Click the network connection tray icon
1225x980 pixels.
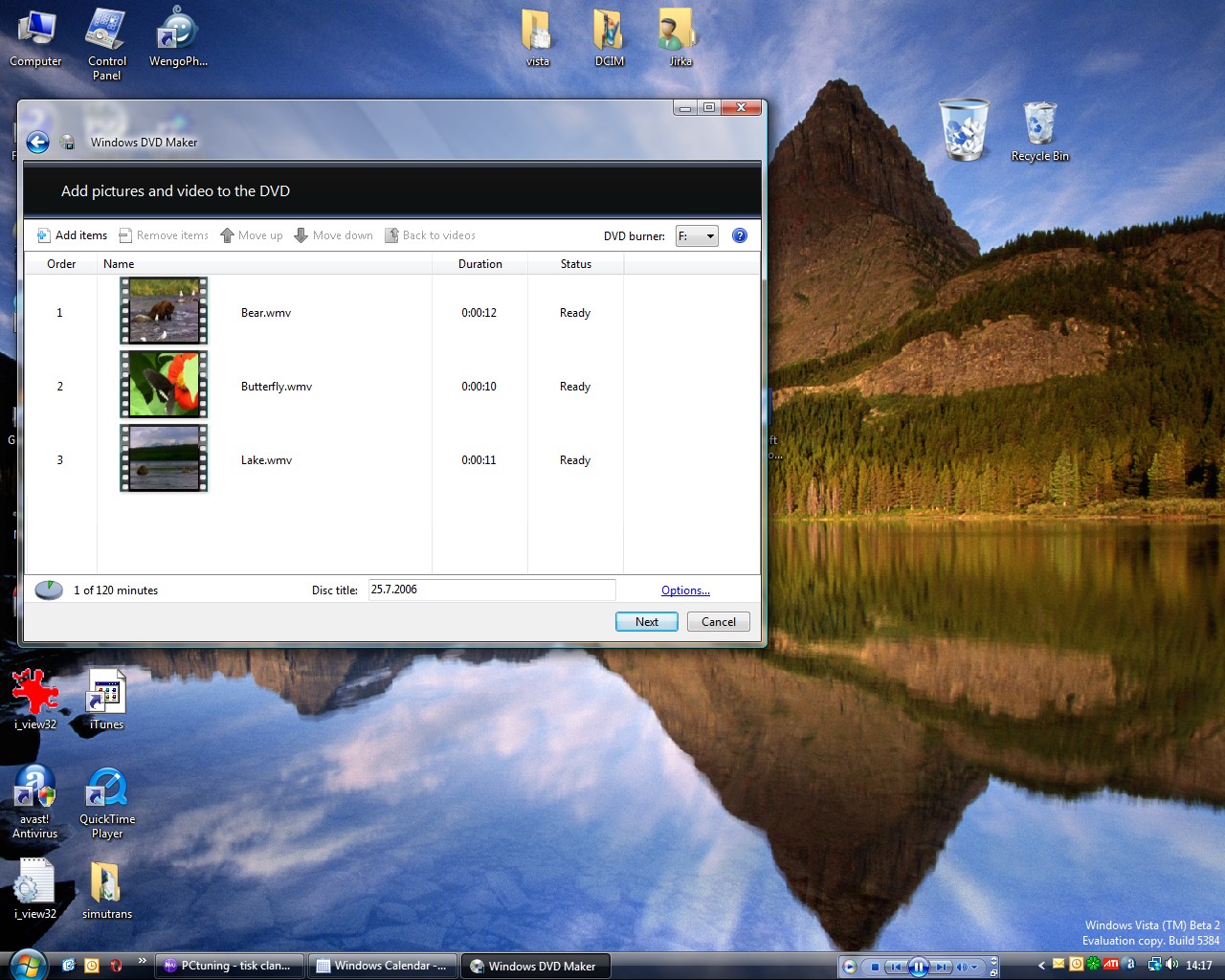[x=1154, y=965]
